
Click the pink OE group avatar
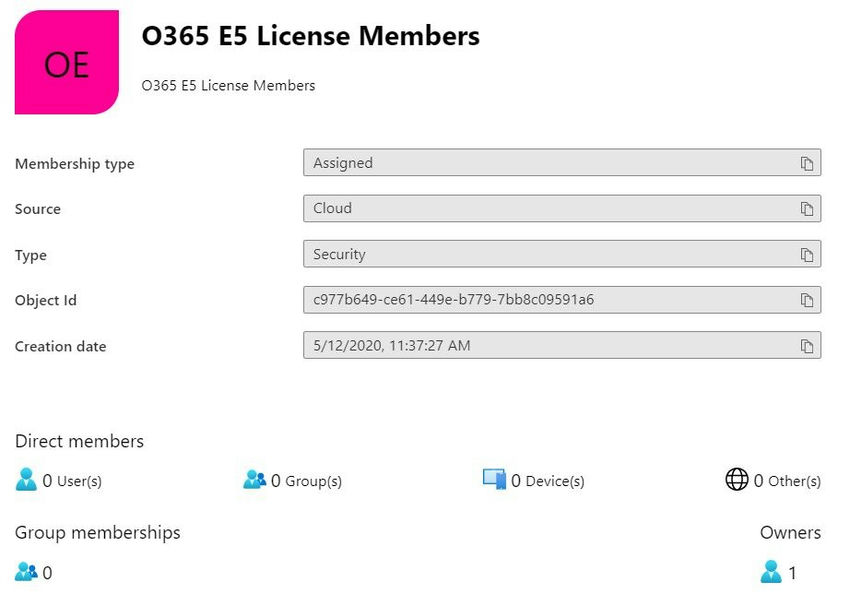tap(66, 63)
